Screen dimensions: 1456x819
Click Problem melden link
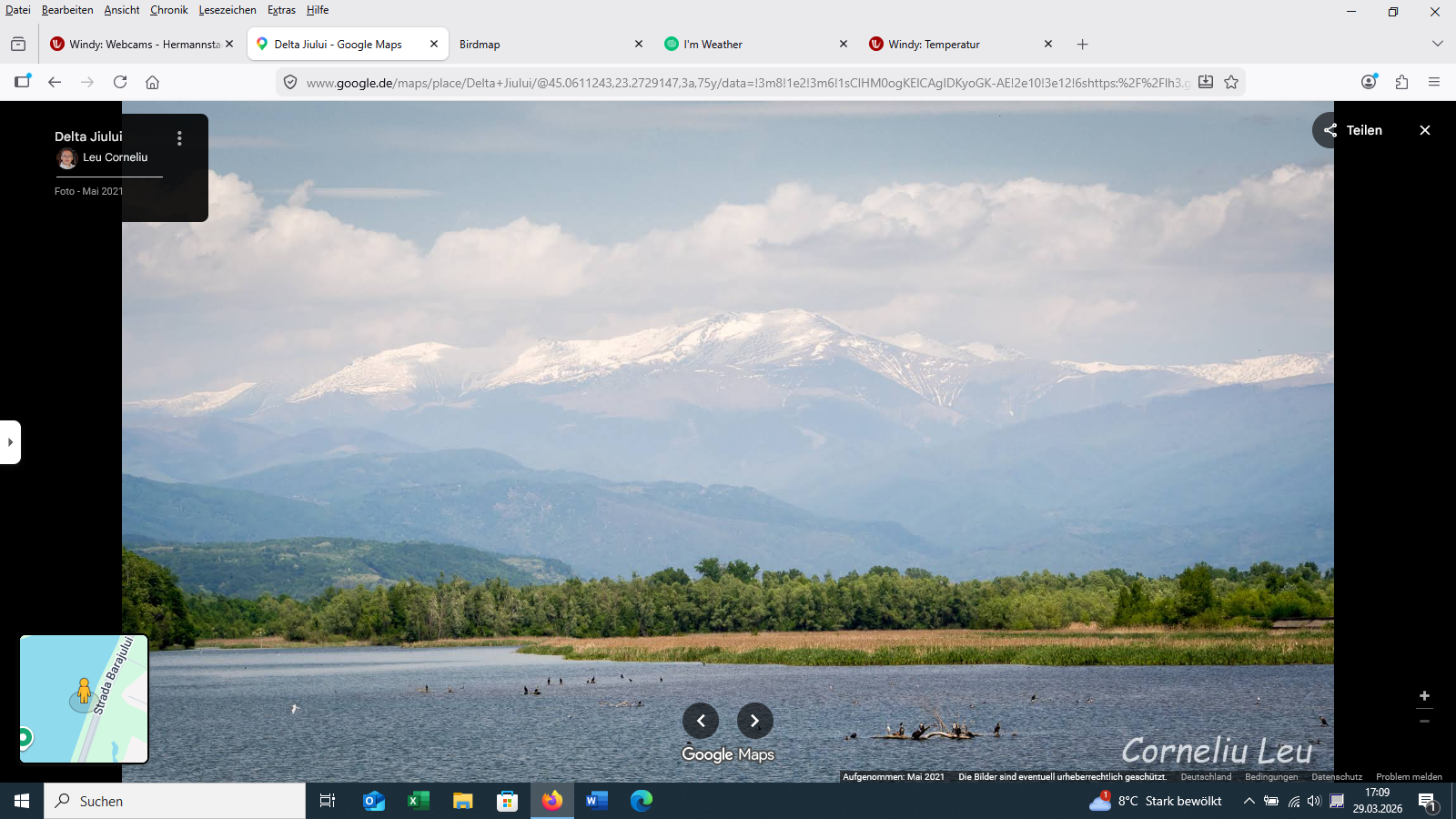tap(1409, 777)
